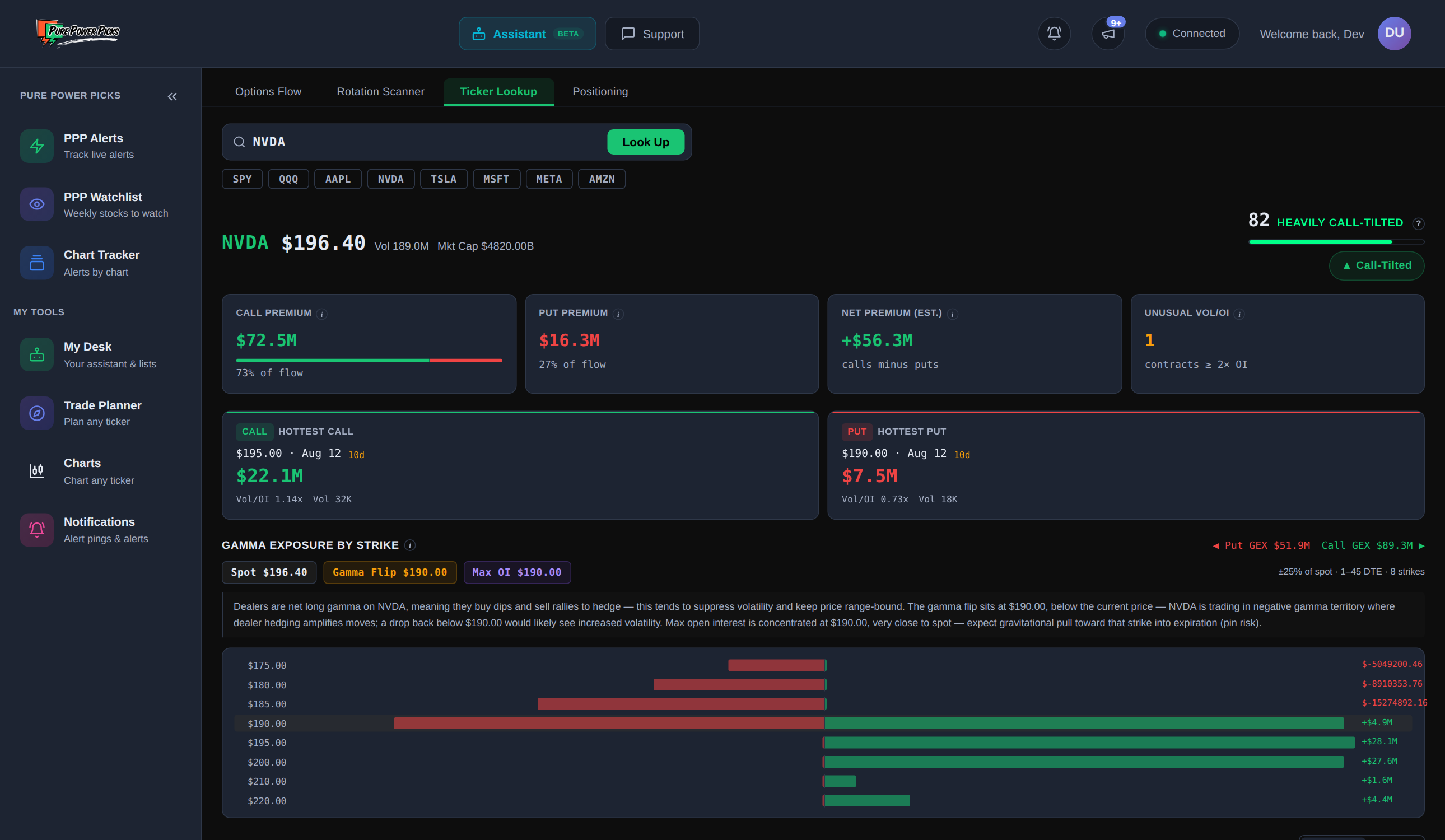The image size is (1445, 840).
Task: Show Unusual Vol/OI info icon
Action: point(1239,314)
